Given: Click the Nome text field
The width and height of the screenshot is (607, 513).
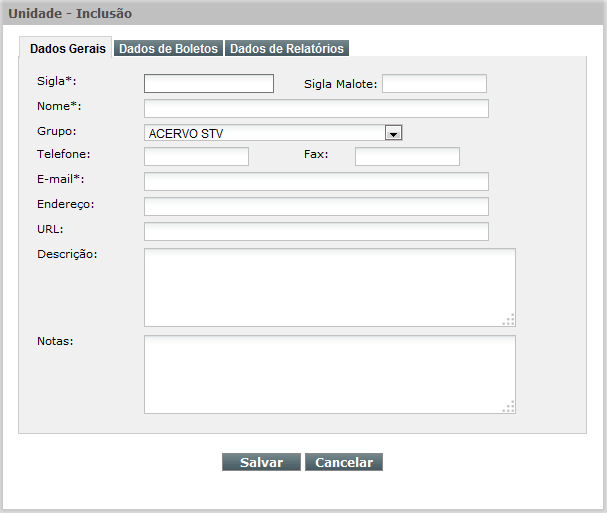Looking at the screenshot, I should pos(316,108).
